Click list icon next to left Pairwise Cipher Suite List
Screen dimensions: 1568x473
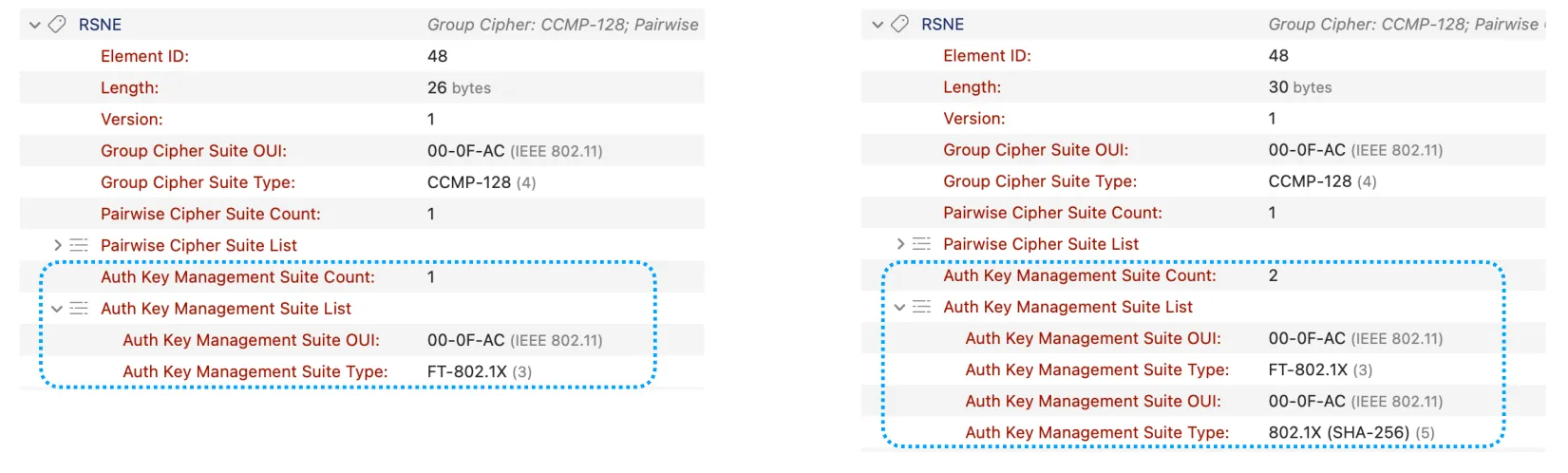pos(79,245)
